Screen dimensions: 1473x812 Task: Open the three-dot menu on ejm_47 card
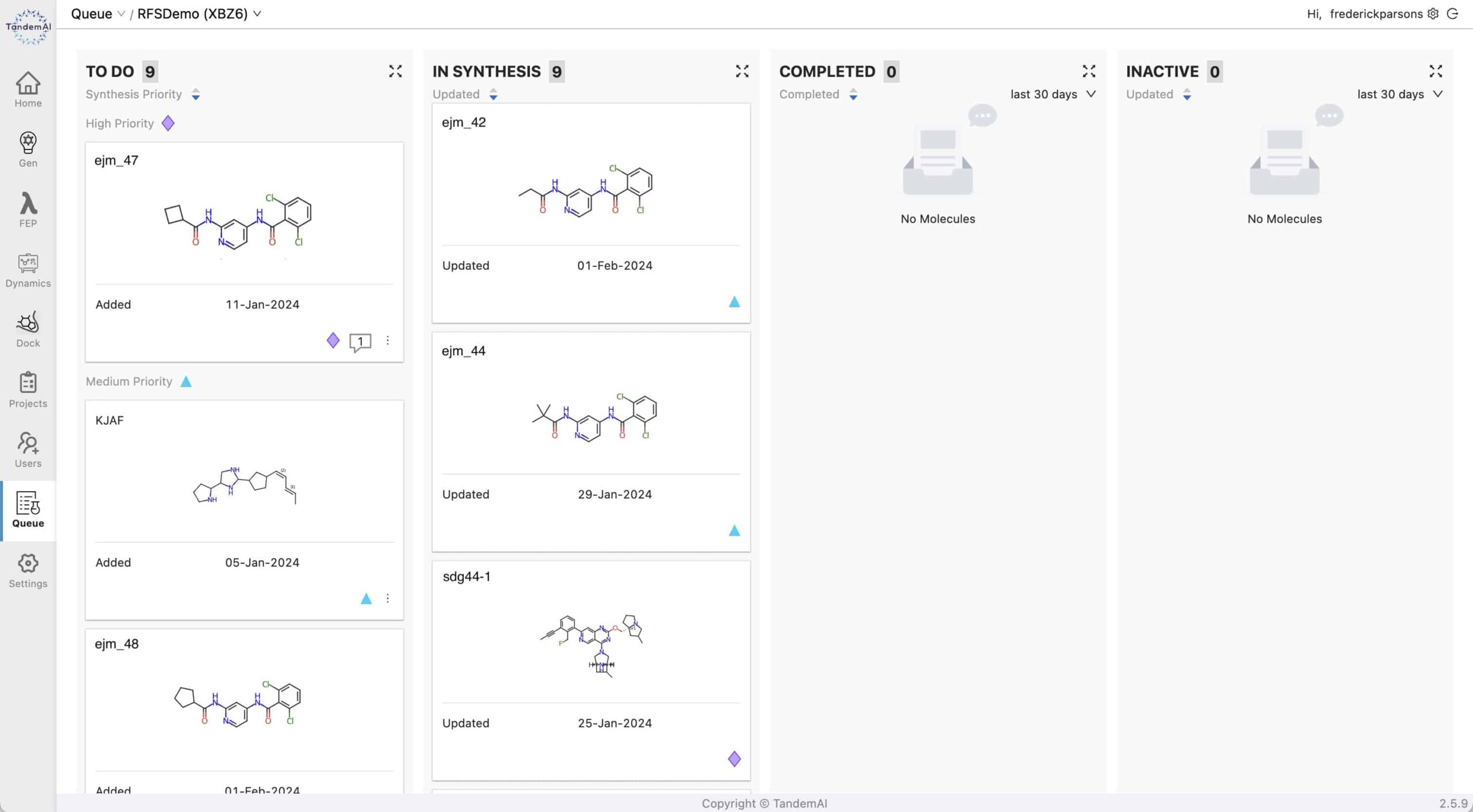388,340
